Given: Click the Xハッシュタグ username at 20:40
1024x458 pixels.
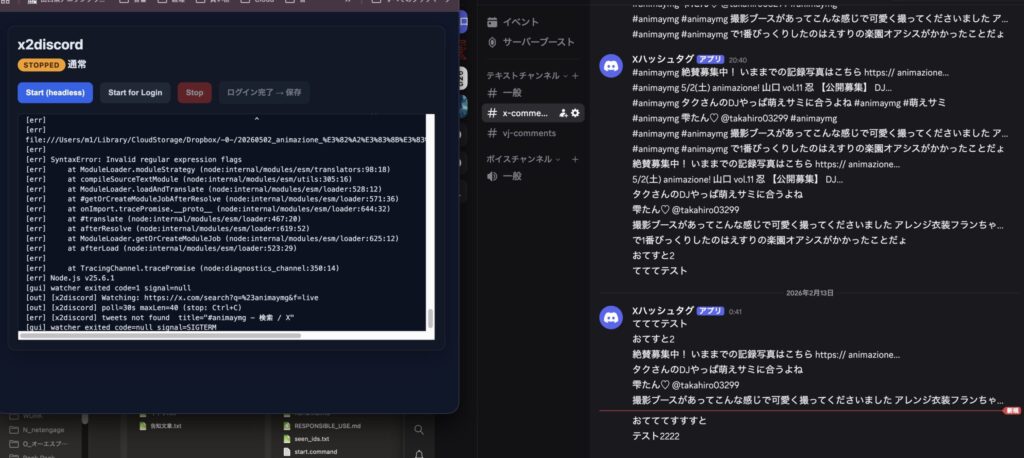Looking at the screenshot, I should point(663,59).
